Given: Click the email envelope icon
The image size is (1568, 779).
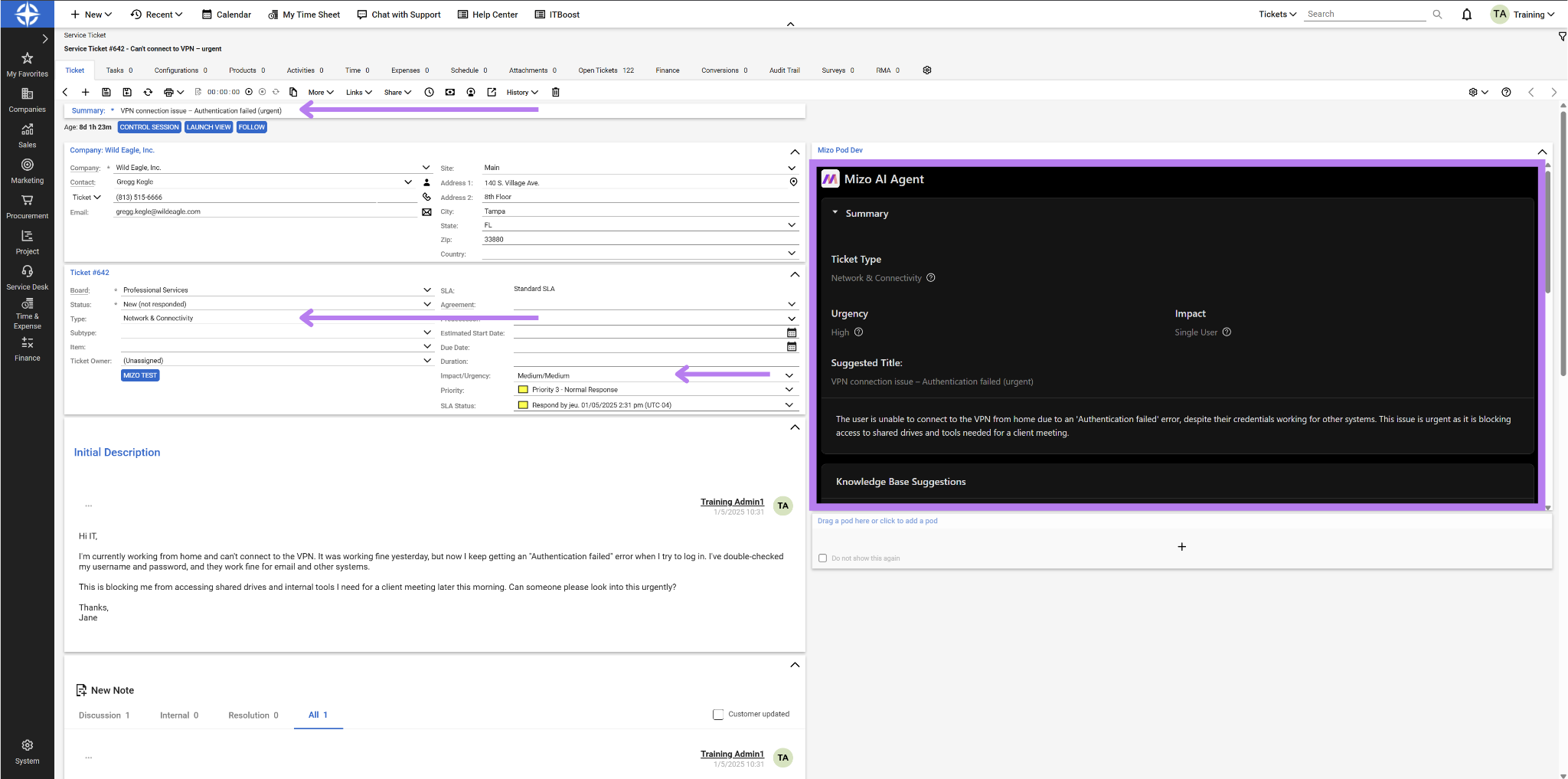Looking at the screenshot, I should [x=426, y=212].
